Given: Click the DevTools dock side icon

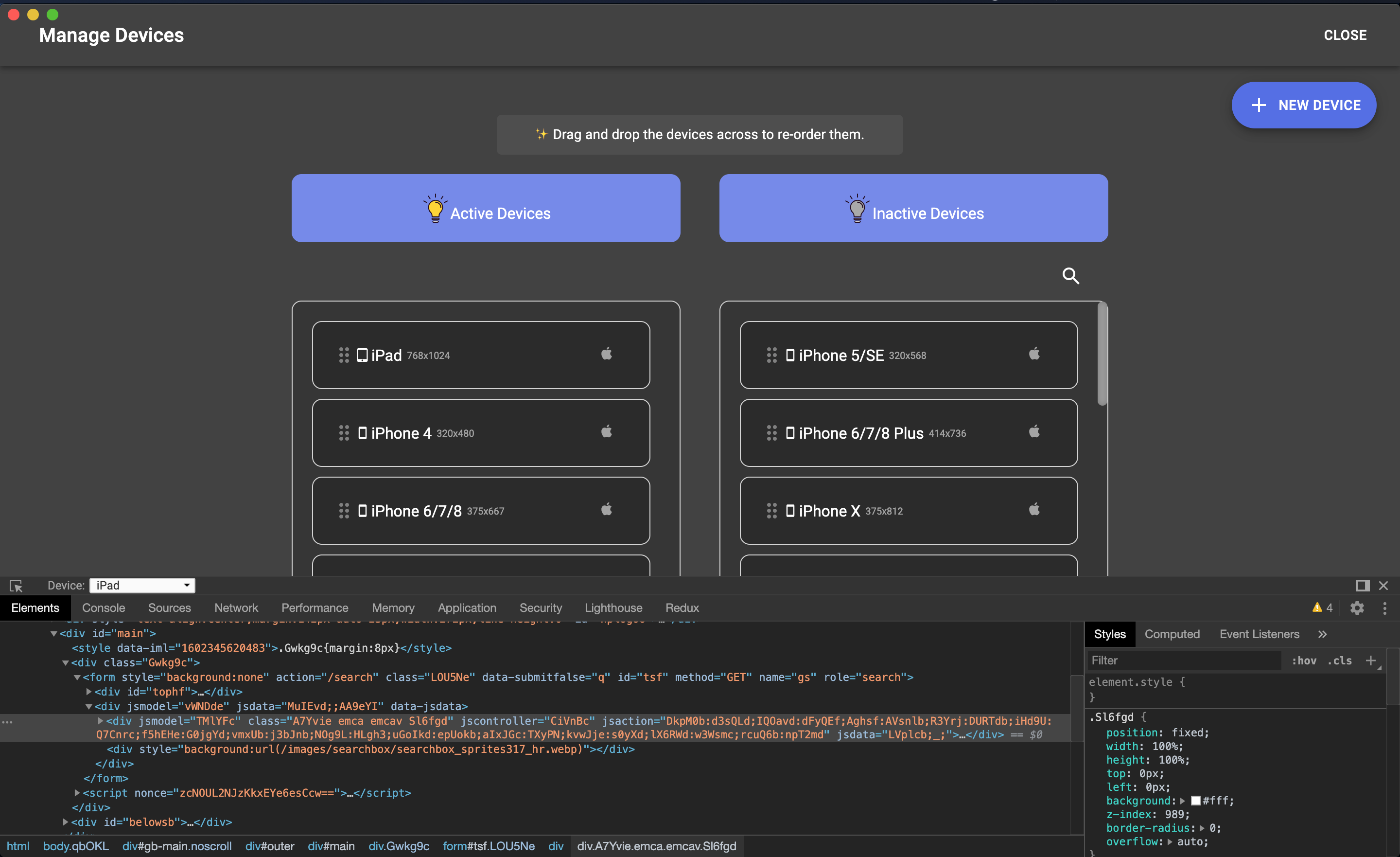Looking at the screenshot, I should tap(1362, 585).
